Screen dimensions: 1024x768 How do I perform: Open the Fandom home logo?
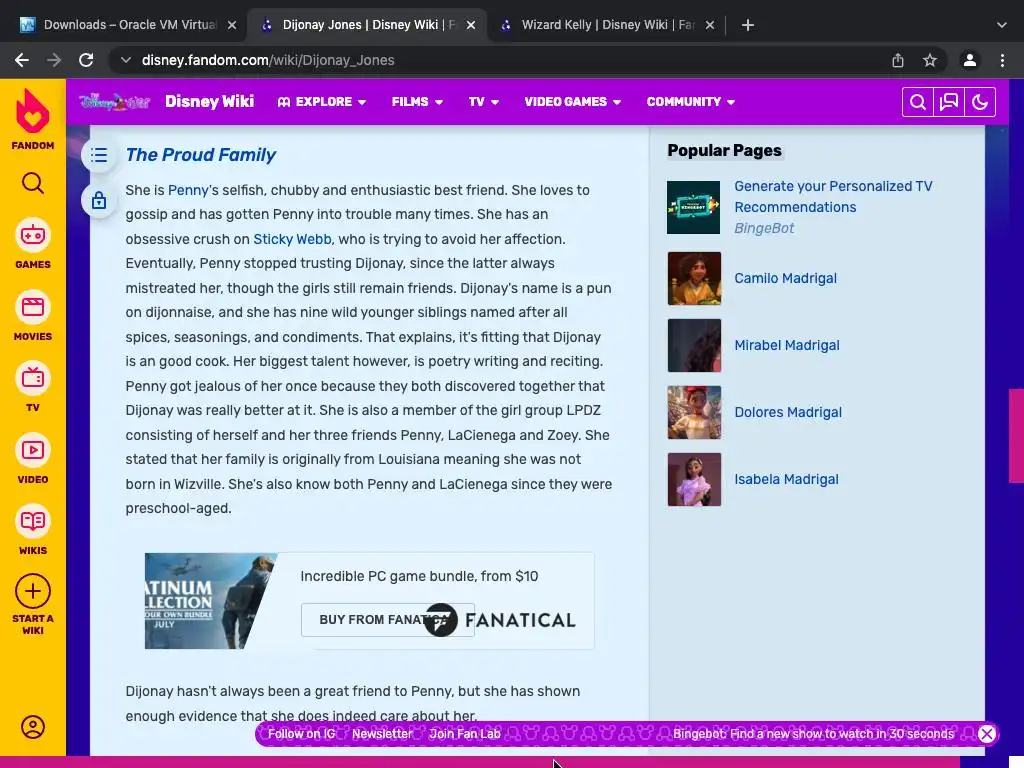[33, 118]
